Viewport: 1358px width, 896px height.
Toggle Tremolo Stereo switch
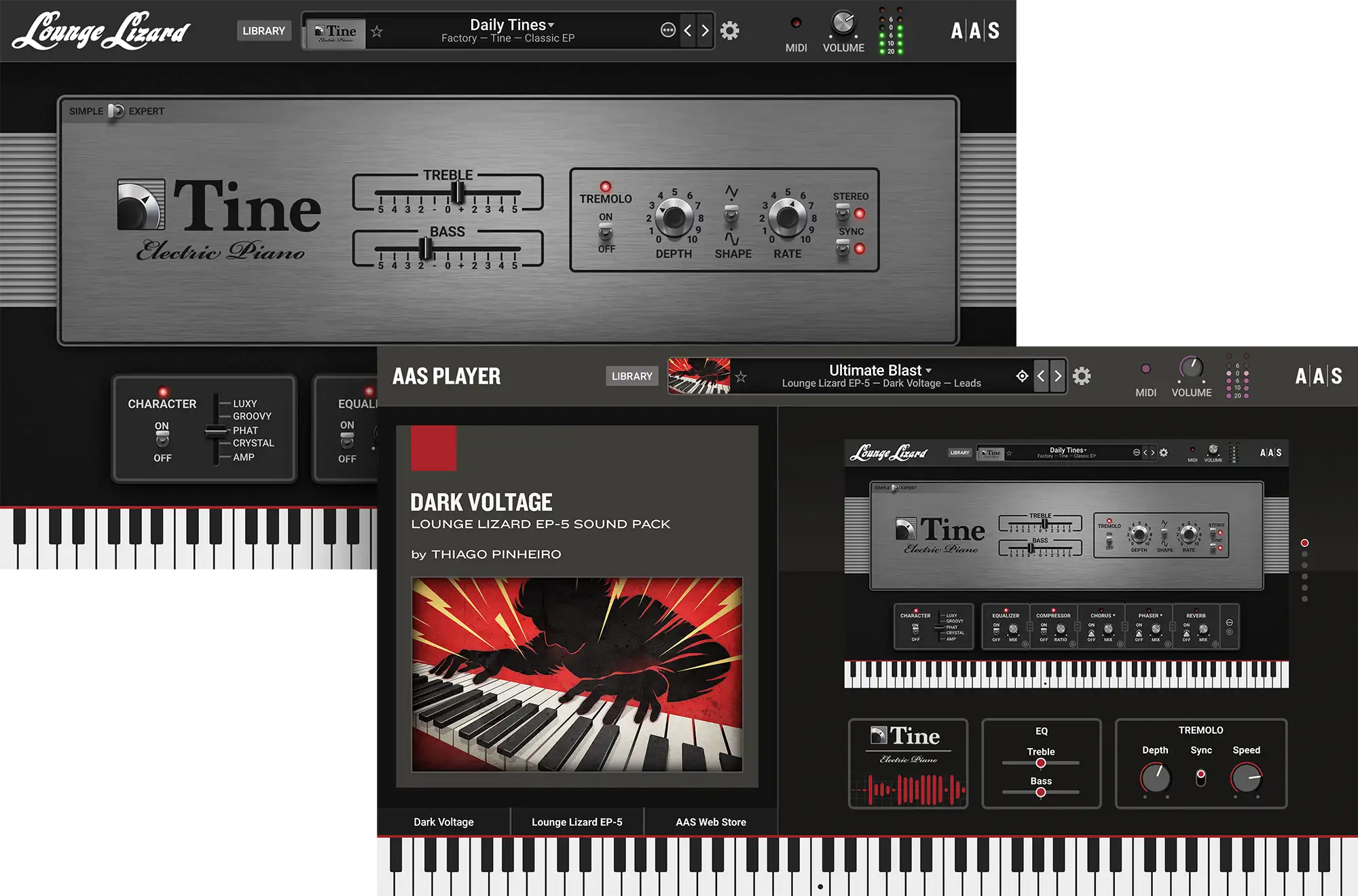pyautogui.click(x=843, y=213)
